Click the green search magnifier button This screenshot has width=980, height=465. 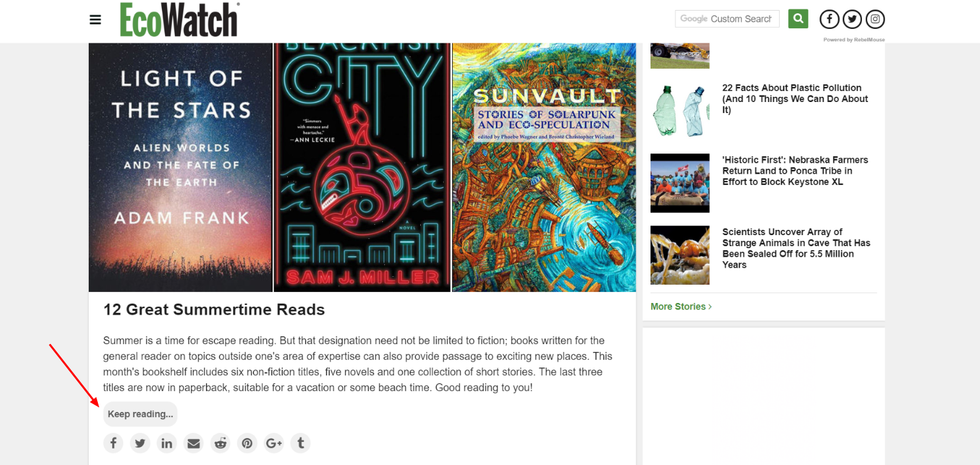click(x=798, y=19)
